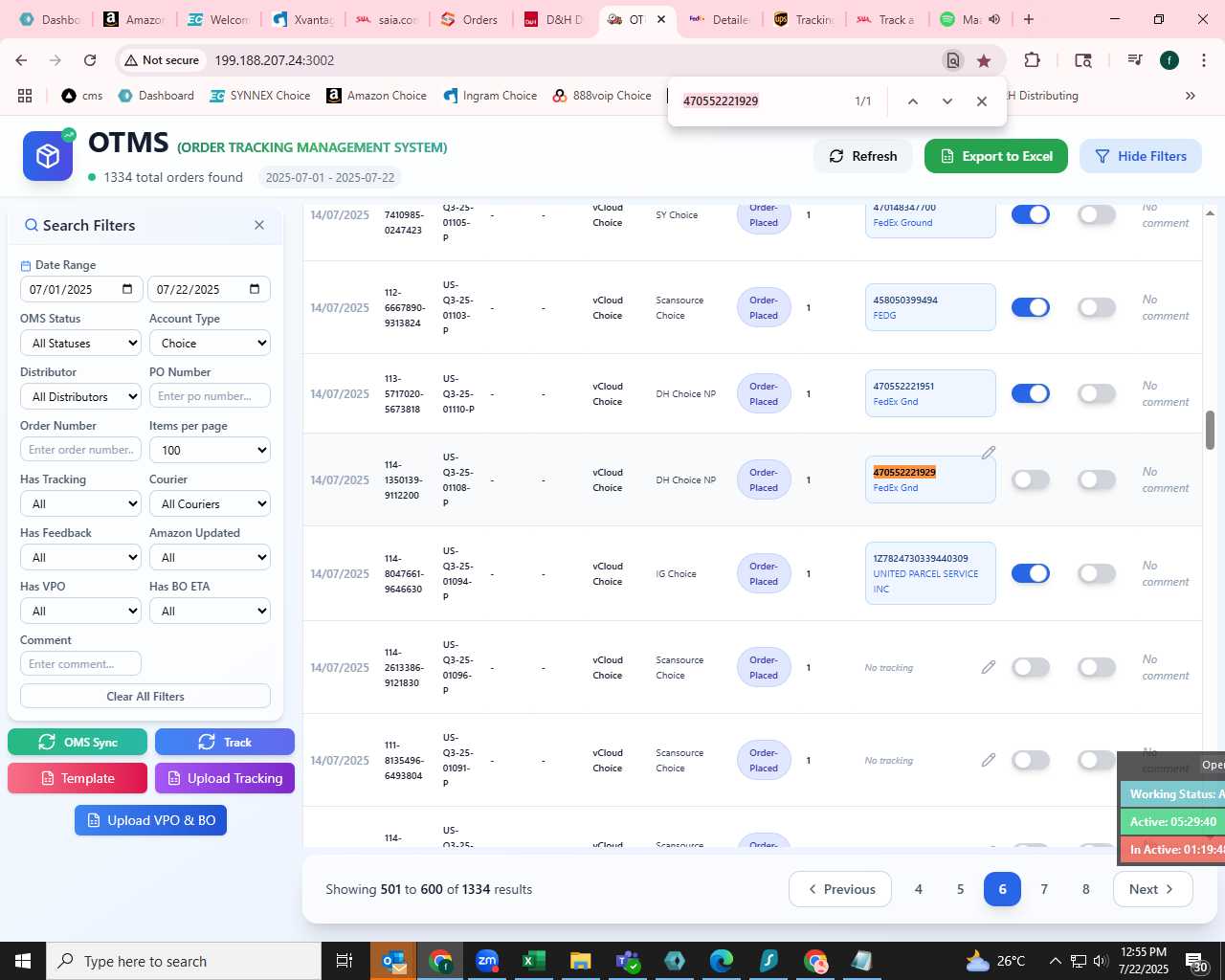Toggle first switch for tracking 470552221951
Viewport: 1225px width, 980px height.
point(1031,393)
